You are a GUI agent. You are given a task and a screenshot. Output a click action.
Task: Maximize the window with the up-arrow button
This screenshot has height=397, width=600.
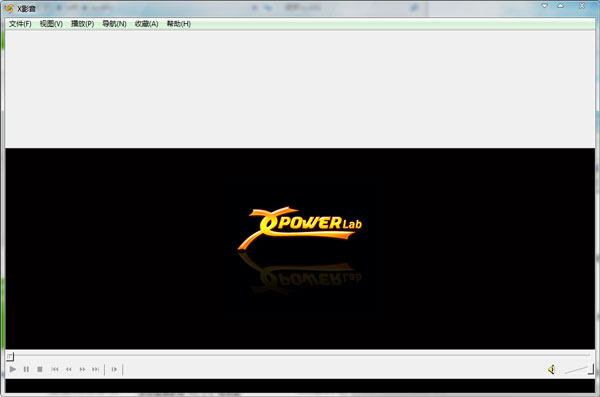tap(561, 6)
